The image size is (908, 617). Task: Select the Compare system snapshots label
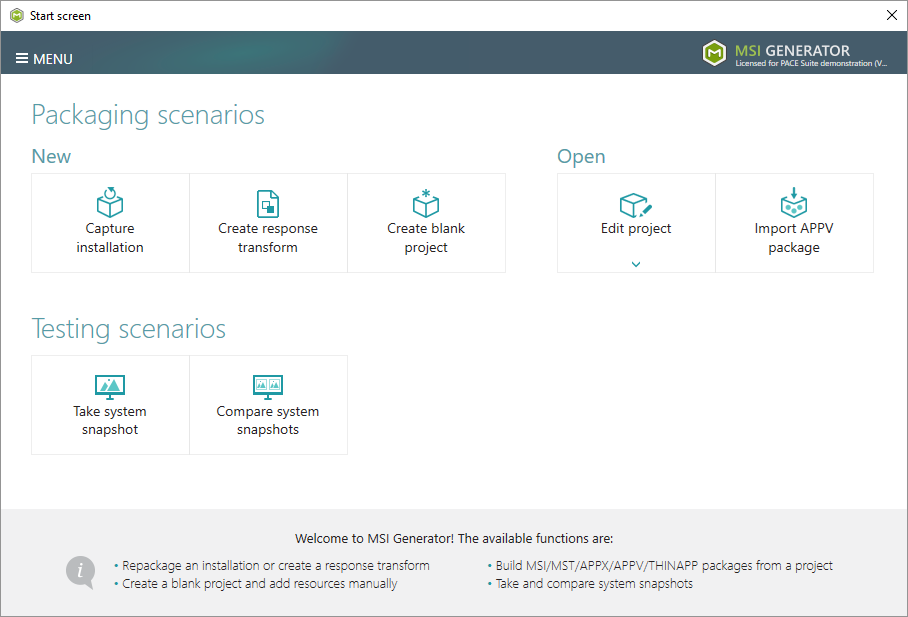pyautogui.click(x=268, y=420)
